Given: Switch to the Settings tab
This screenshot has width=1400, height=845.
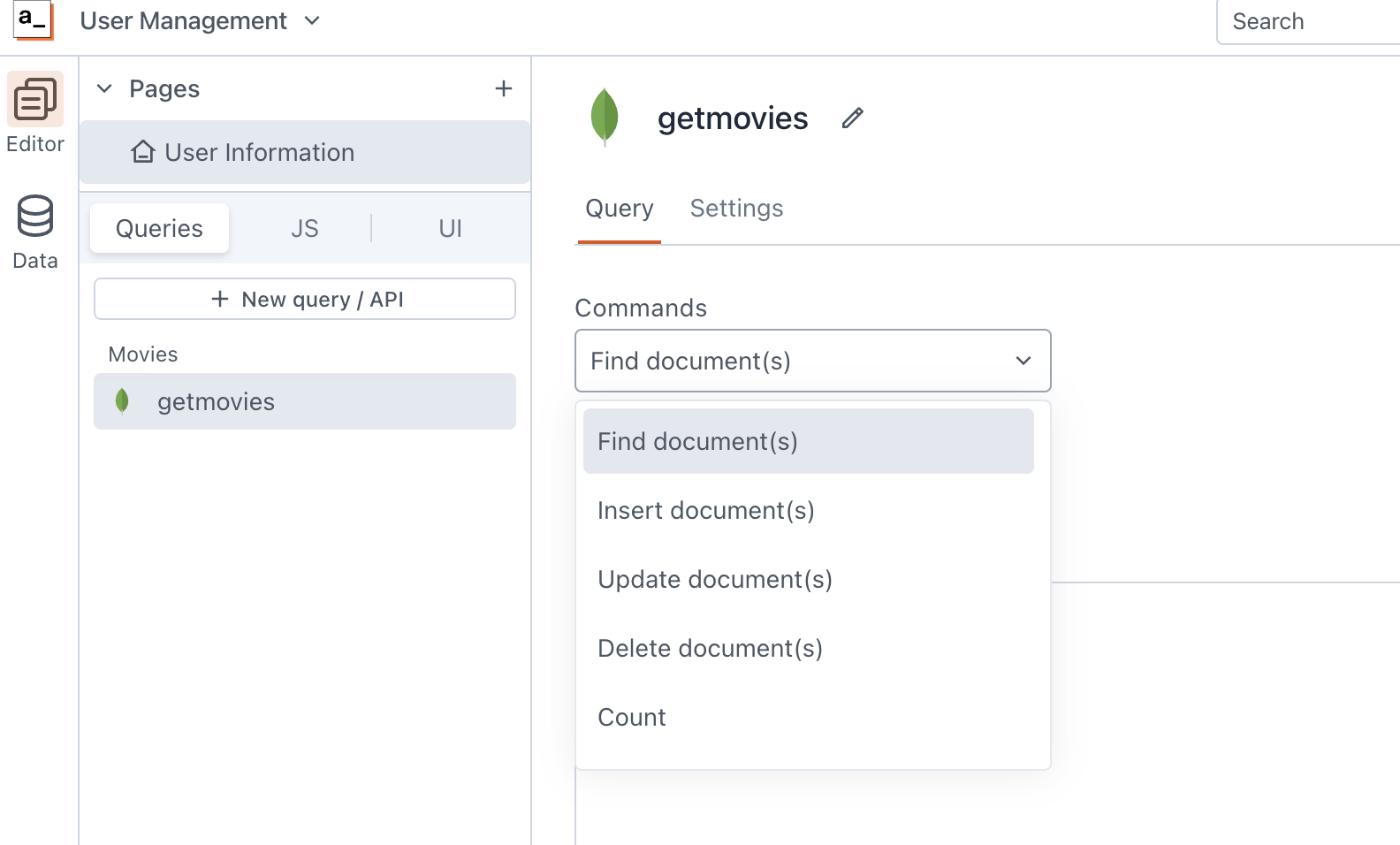Looking at the screenshot, I should (x=736, y=209).
